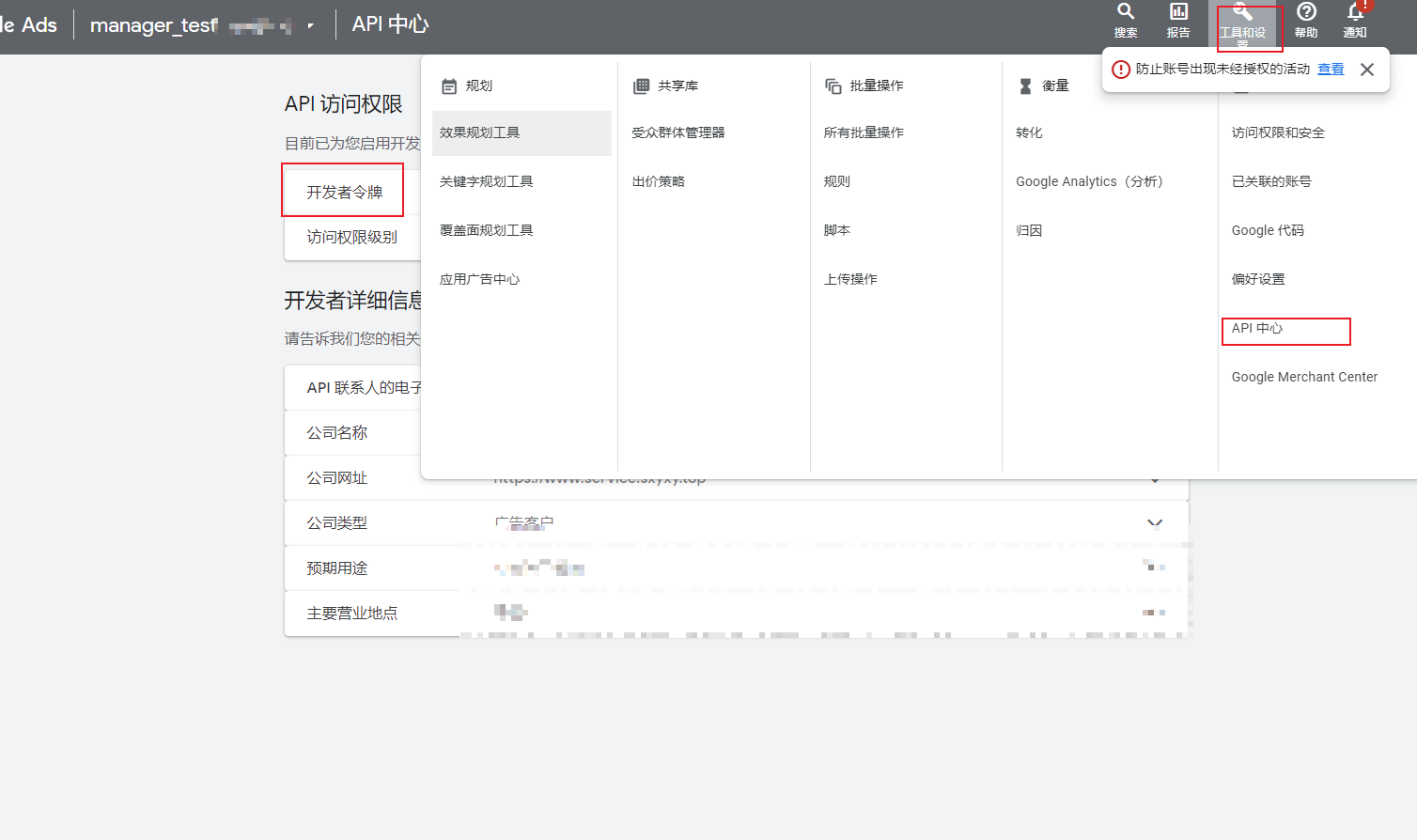Image resolution: width=1417 pixels, height=840 pixels.
Task: Open the search (搜索) magnifier icon
Action: [1125, 12]
